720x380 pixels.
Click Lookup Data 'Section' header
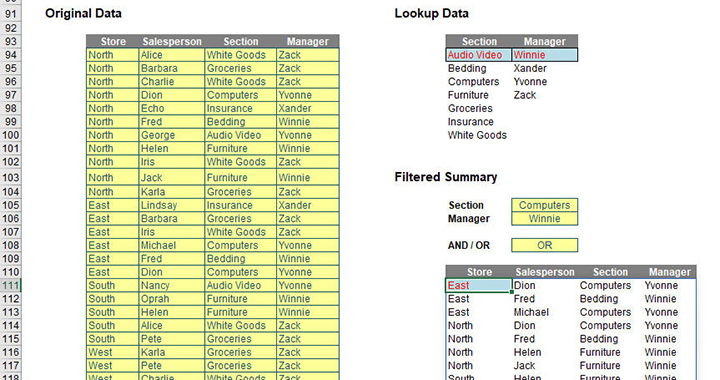(478, 41)
